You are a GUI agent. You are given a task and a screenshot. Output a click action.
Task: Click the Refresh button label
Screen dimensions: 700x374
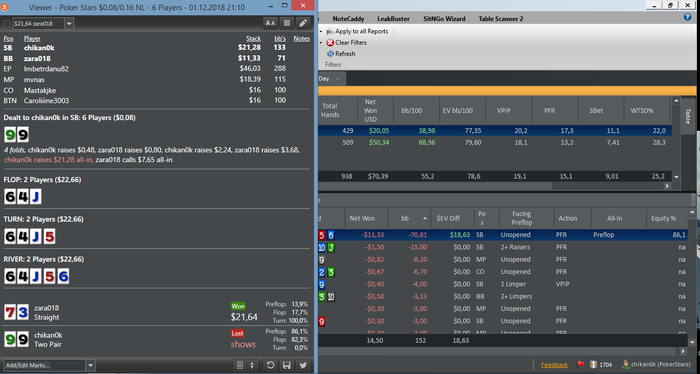coord(345,54)
